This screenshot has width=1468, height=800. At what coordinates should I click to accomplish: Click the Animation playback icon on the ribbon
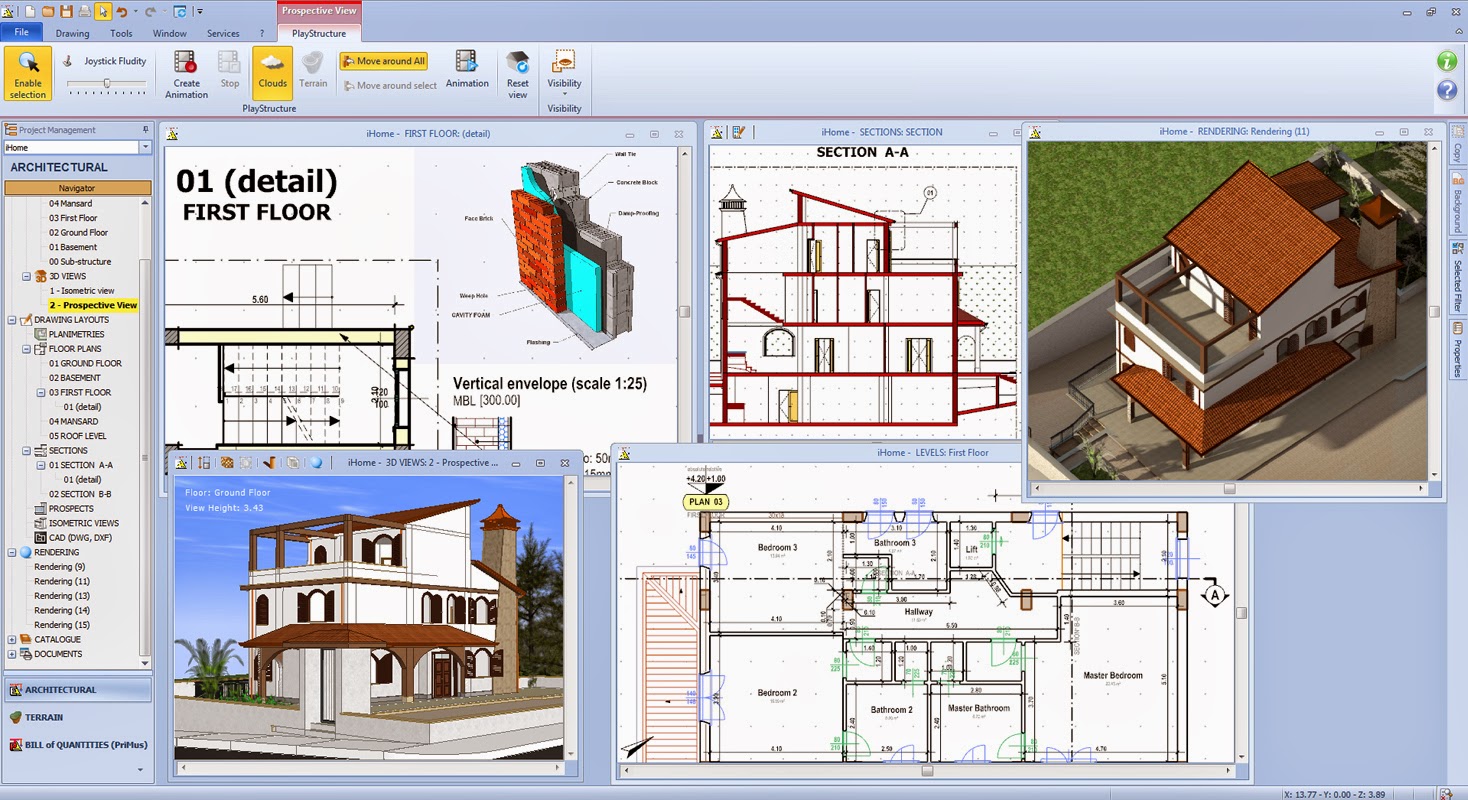click(467, 70)
